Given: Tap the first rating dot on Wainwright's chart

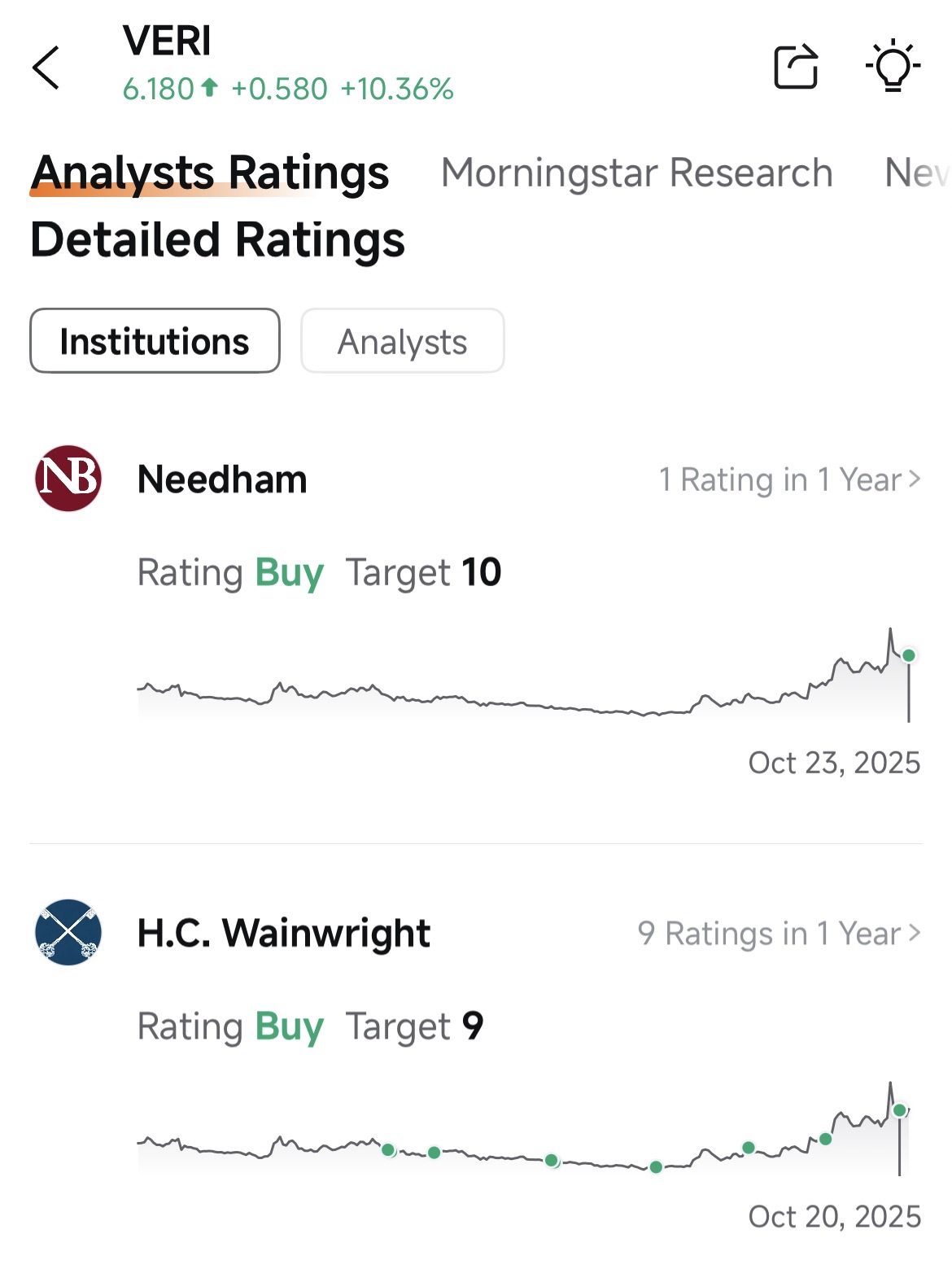Looking at the screenshot, I should [x=388, y=1150].
